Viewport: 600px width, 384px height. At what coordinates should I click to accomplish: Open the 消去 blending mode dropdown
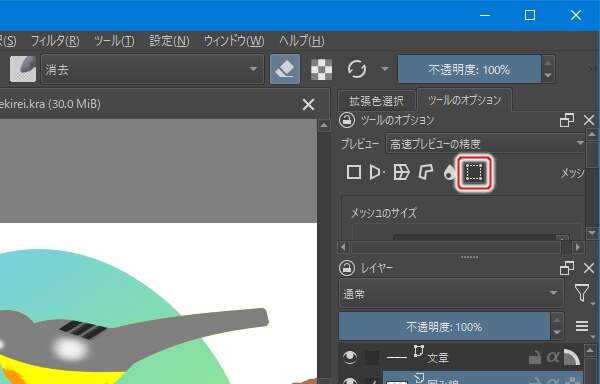pos(152,69)
